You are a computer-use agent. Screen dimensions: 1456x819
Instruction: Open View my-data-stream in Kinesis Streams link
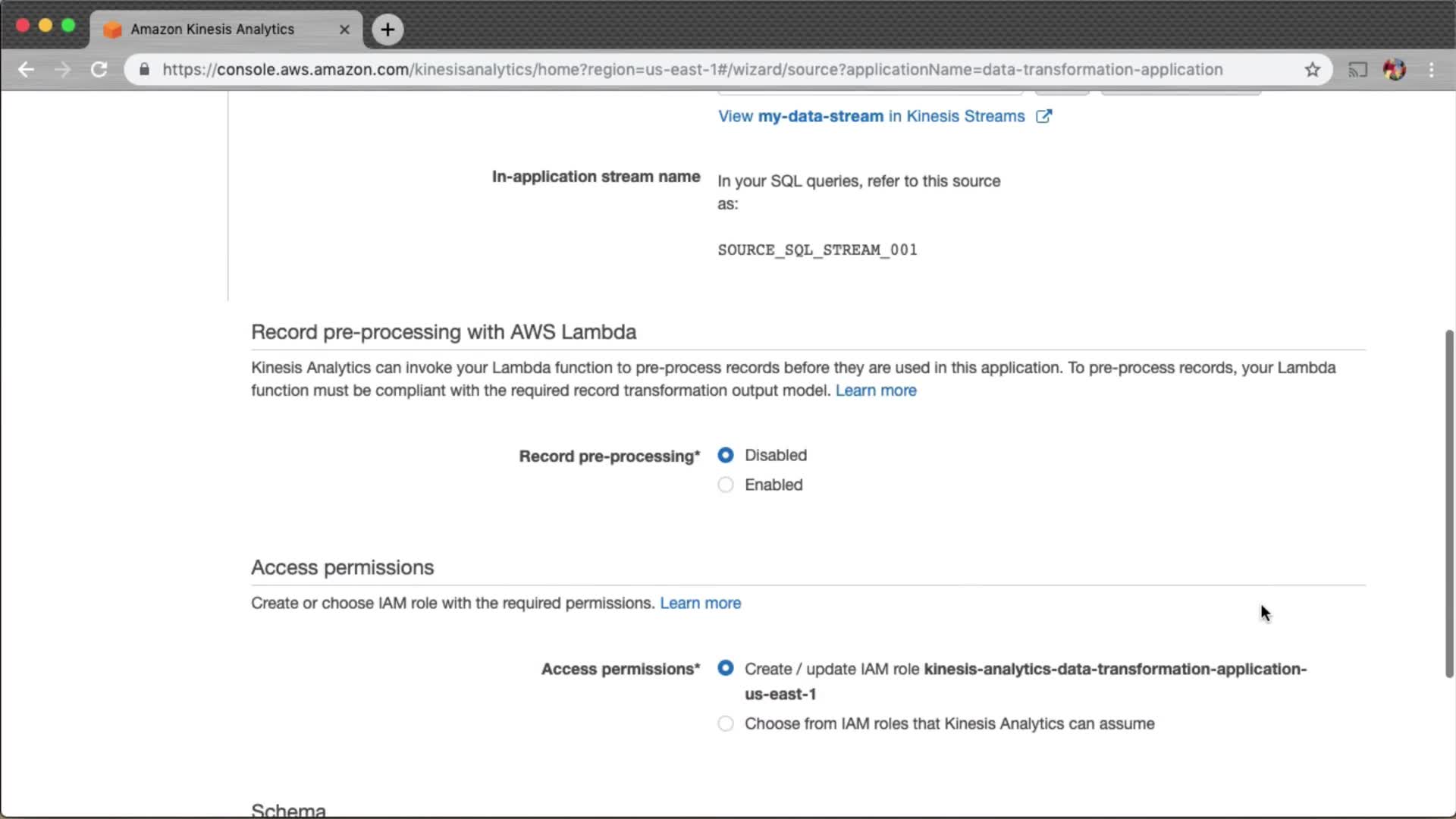tap(871, 116)
